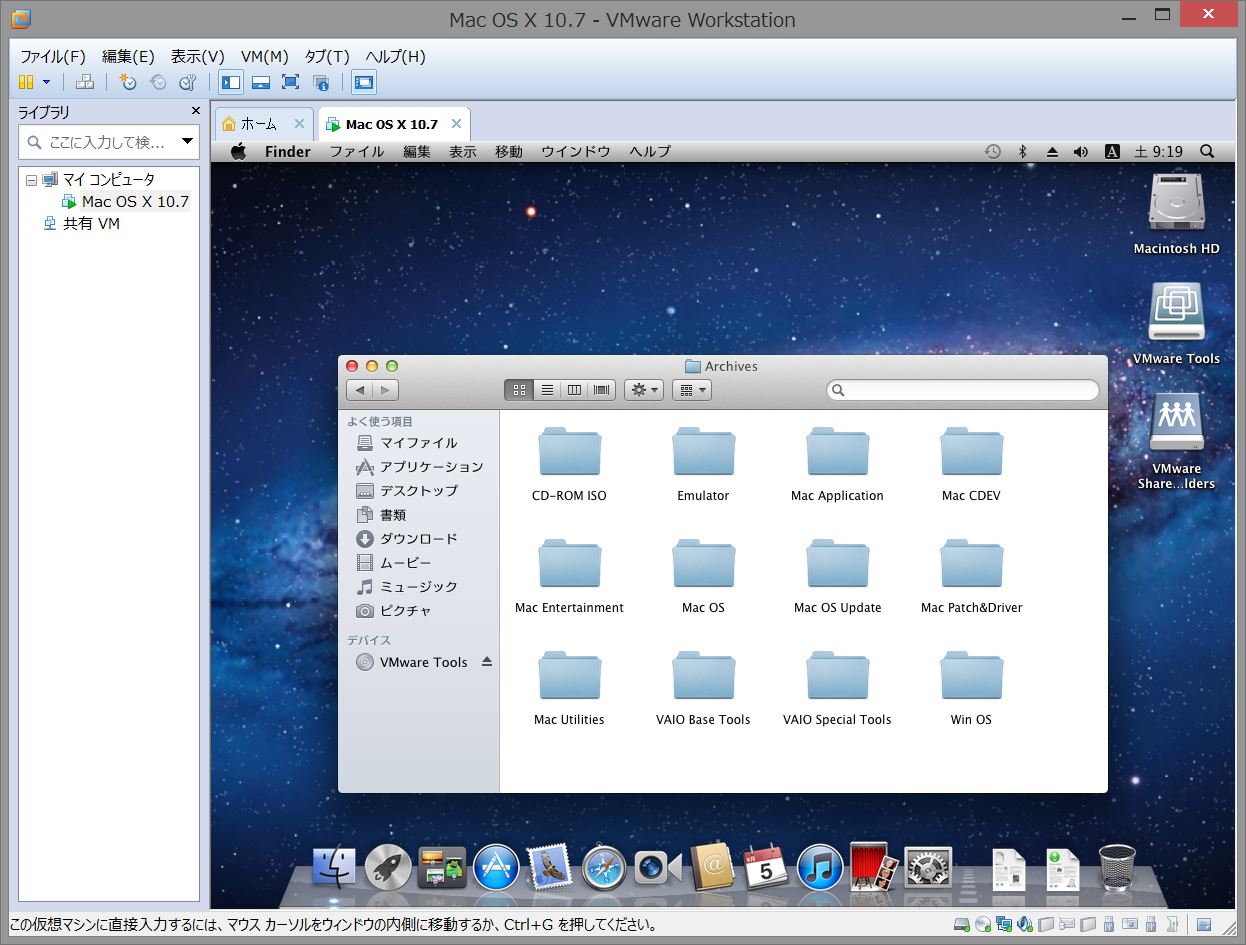This screenshot has height=945, width=1246.
Task: Select マイファイル in Finder sidebar
Action: (418, 443)
